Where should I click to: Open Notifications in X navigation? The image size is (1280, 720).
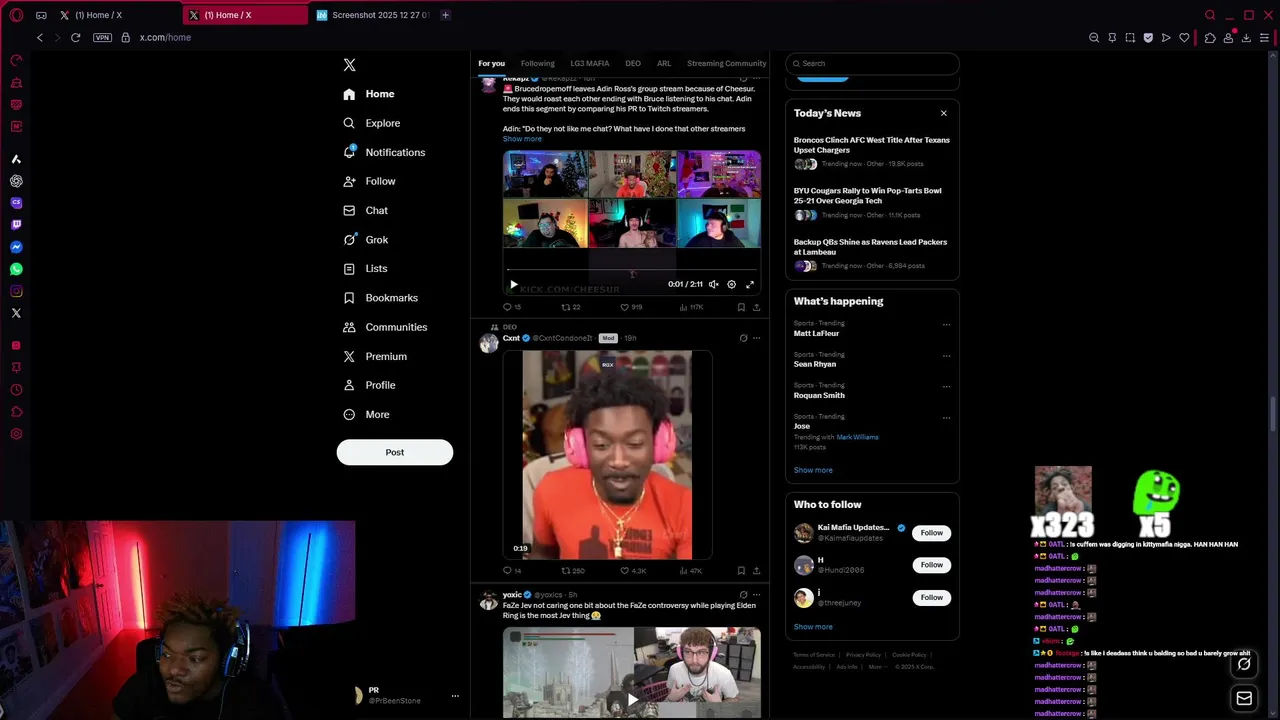point(384,152)
